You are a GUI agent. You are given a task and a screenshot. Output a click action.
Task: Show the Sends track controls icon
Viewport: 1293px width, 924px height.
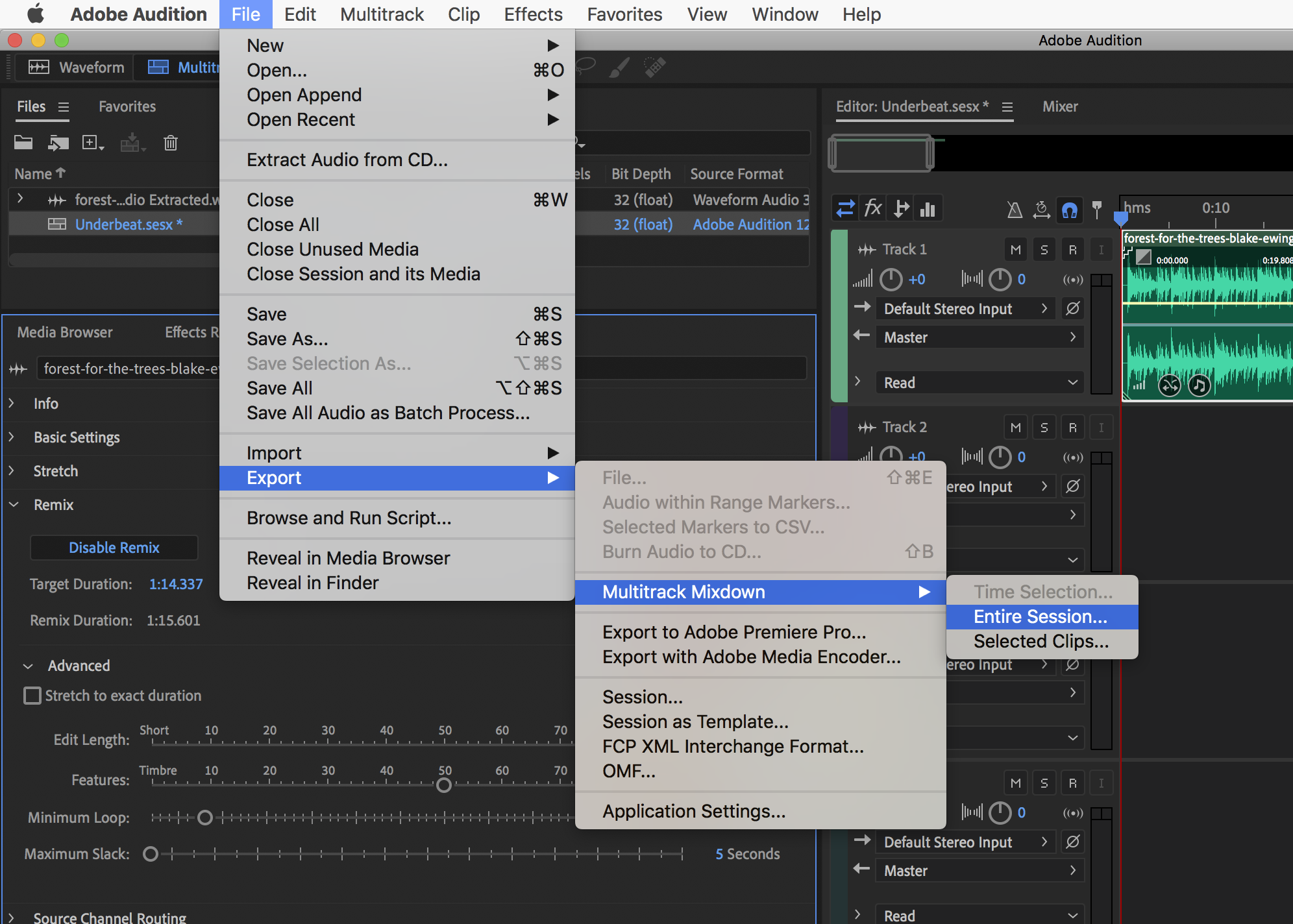pos(901,209)
